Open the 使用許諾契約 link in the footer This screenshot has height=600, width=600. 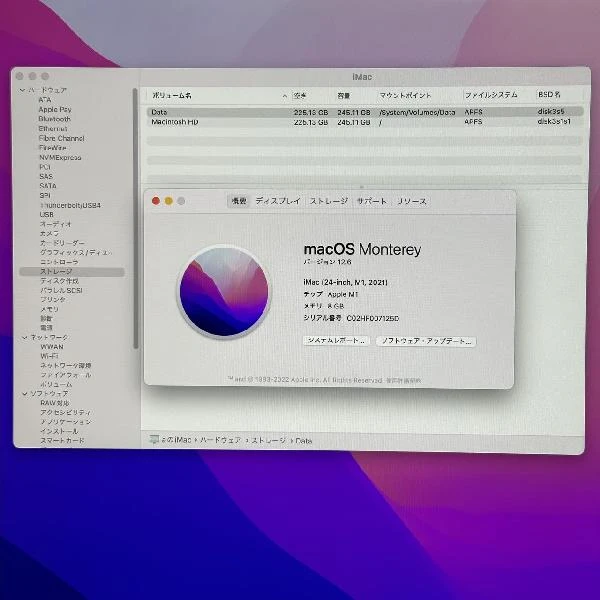(x=403, y=380)
